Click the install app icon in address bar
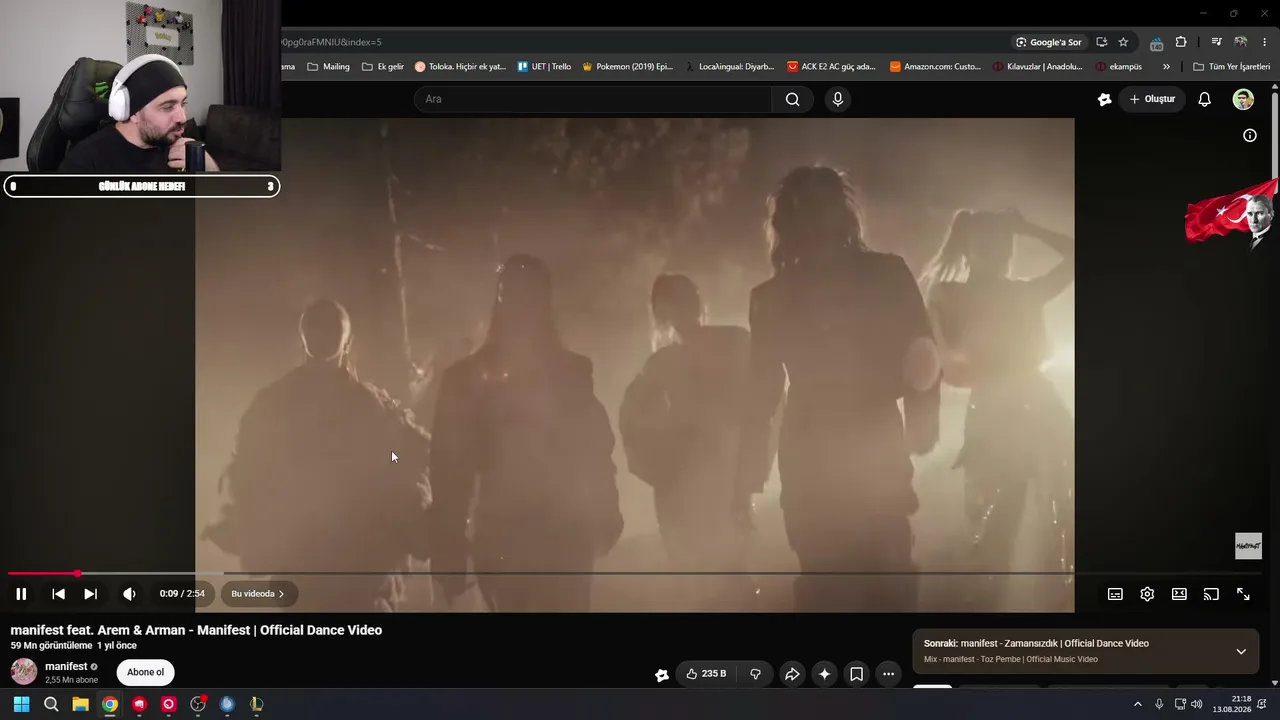 click(x=1101, y=42)
